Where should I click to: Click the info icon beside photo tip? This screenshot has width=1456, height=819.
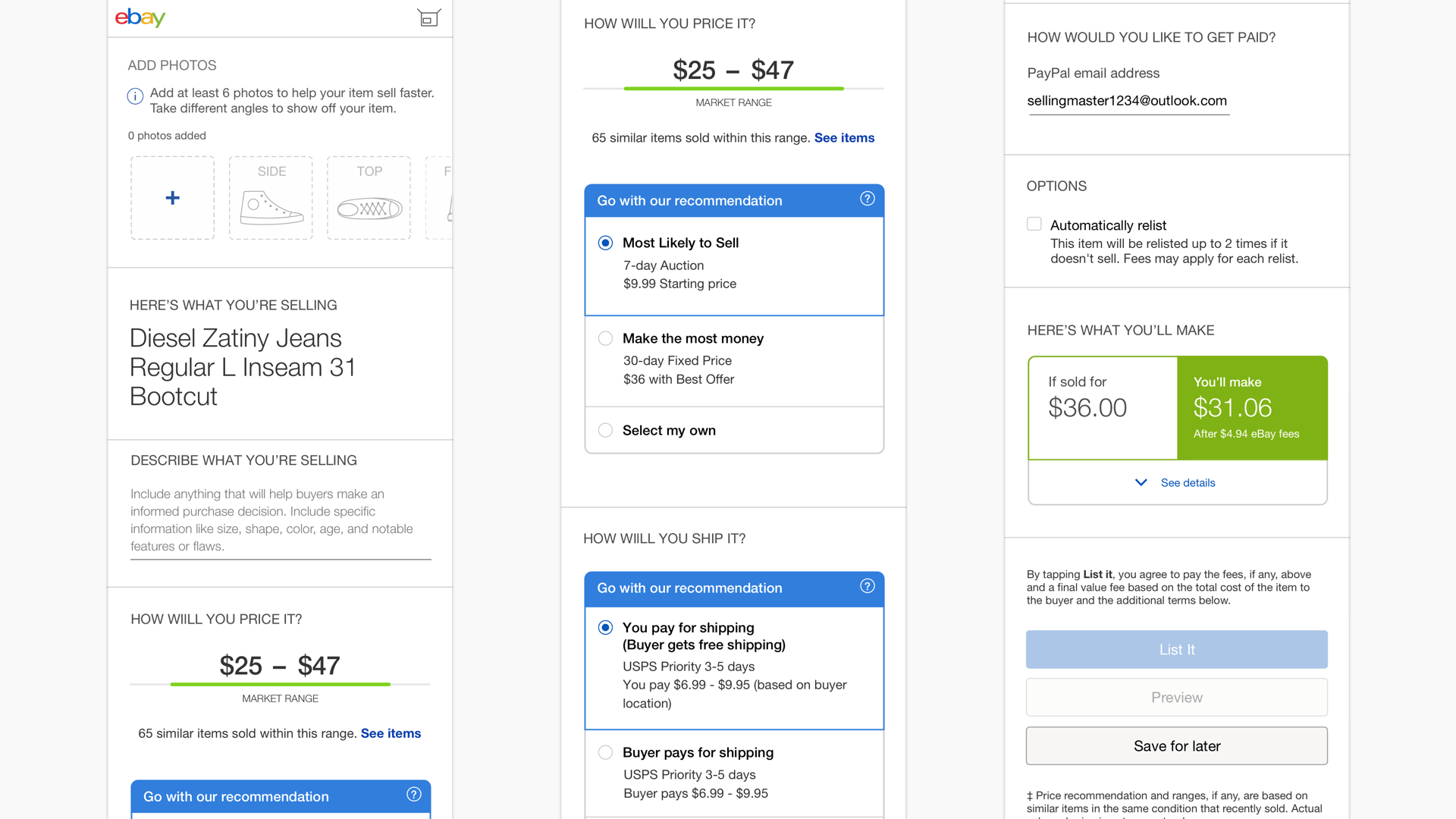coord(135,96)
